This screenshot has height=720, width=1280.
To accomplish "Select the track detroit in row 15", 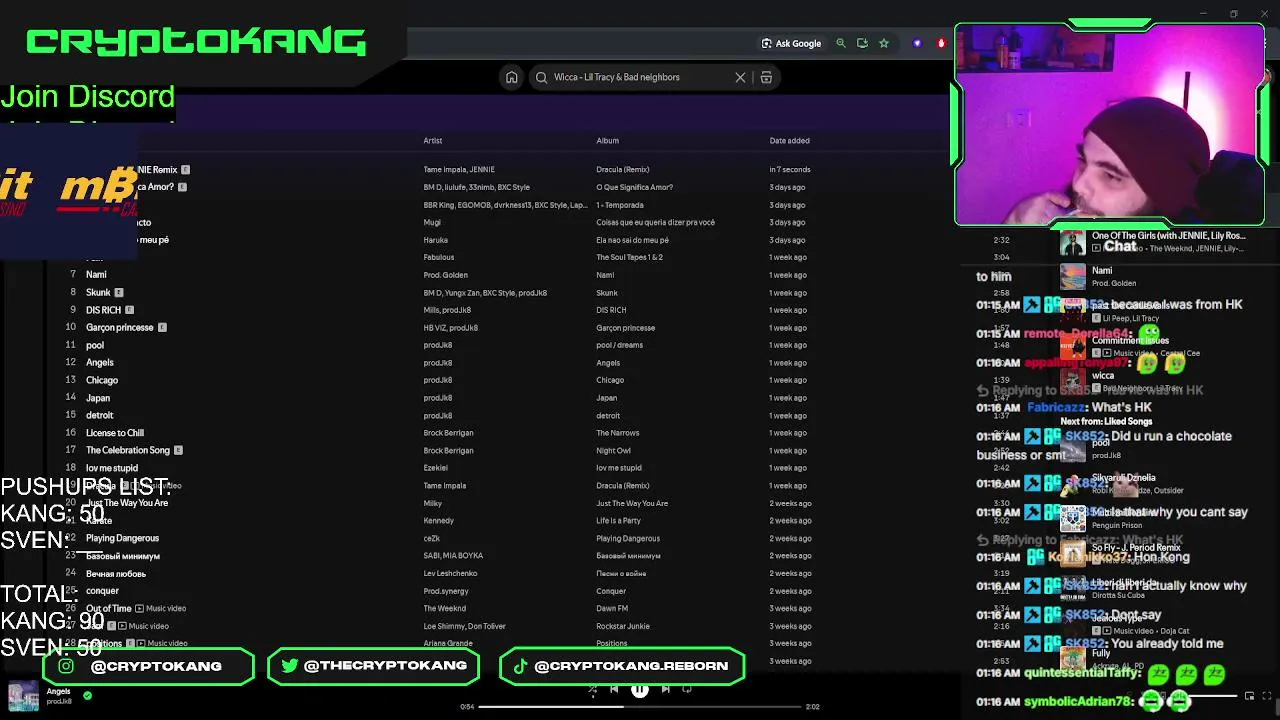I will [x=100, y=415].
